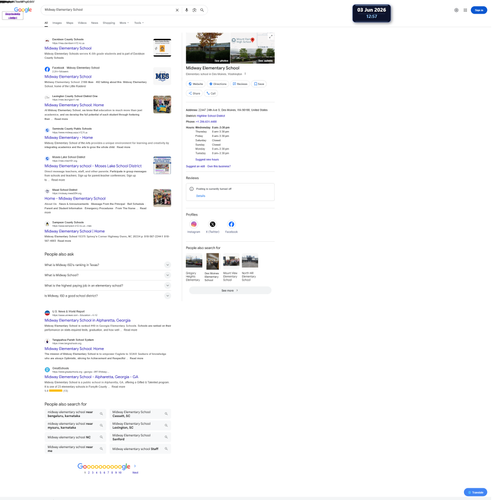Clear the search box with the X icon
494x500 pixels.
(178, 10)
